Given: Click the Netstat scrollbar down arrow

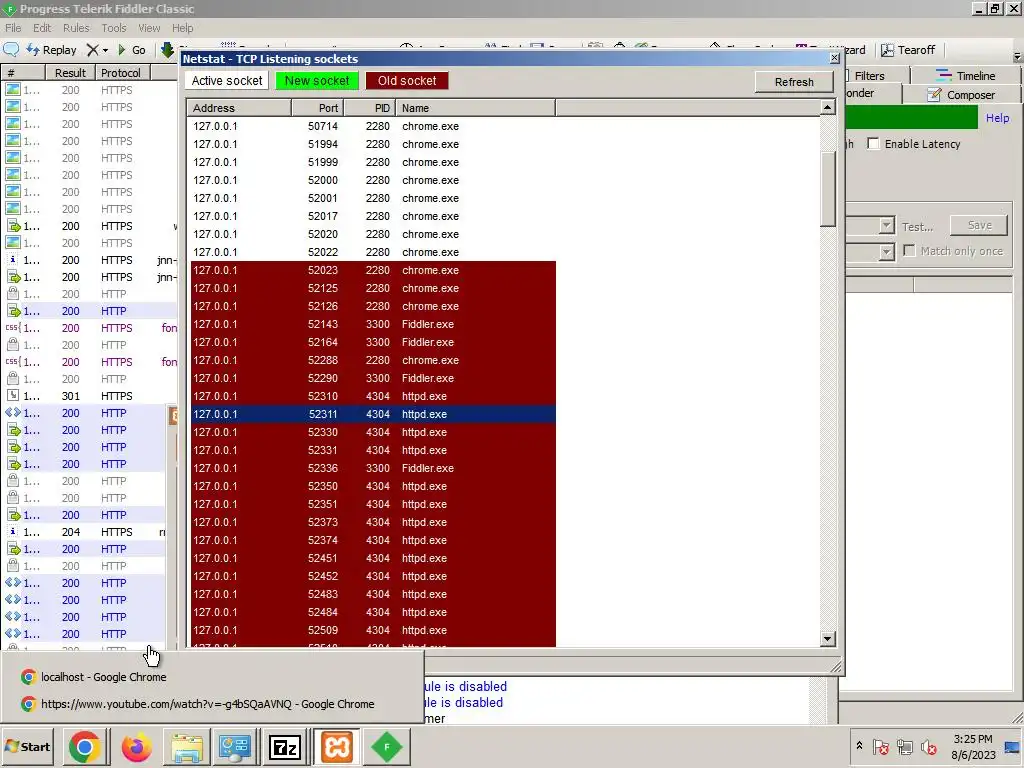Looking at the screenshot, I should [827, 639].
